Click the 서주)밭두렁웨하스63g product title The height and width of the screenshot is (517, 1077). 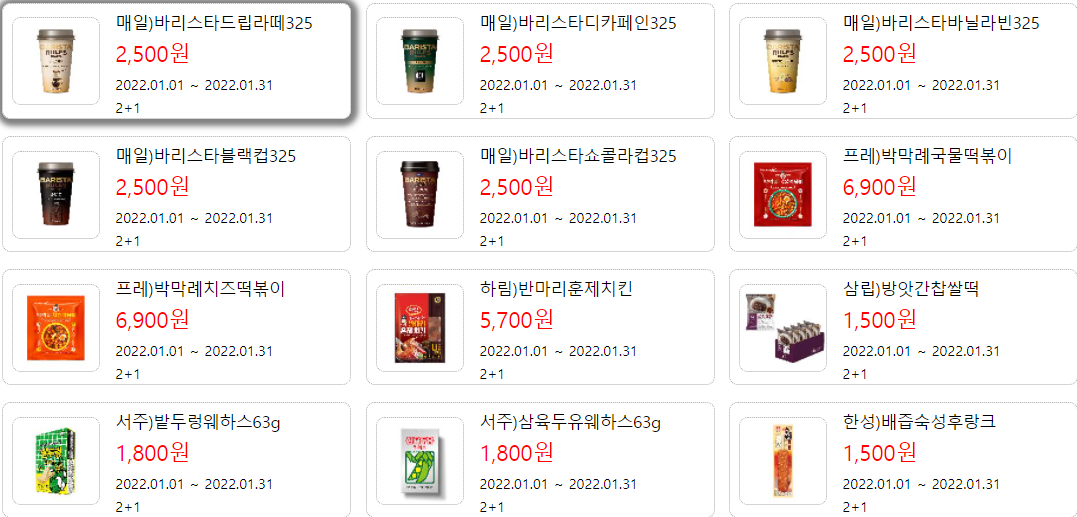pyautogui.click(x=198, y=423)
